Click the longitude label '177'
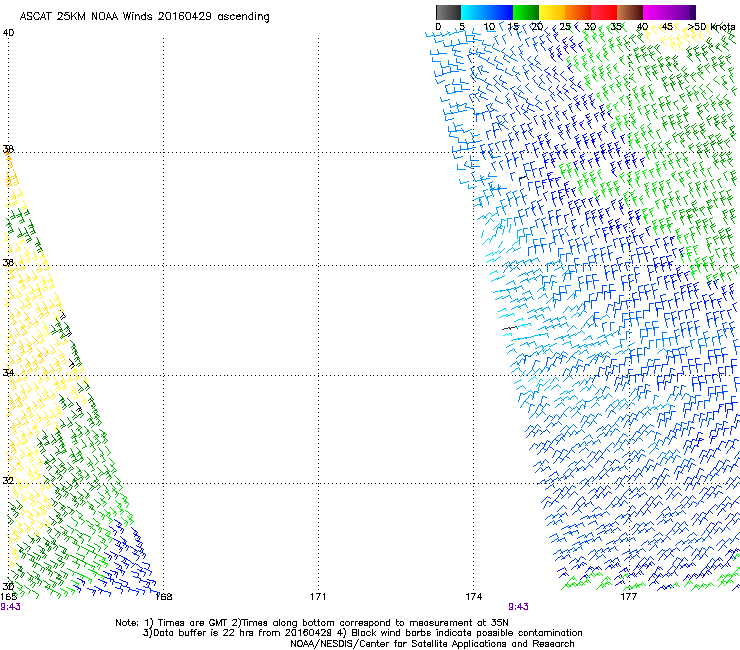This screenshot has width=740, height=650. point(629,597)
